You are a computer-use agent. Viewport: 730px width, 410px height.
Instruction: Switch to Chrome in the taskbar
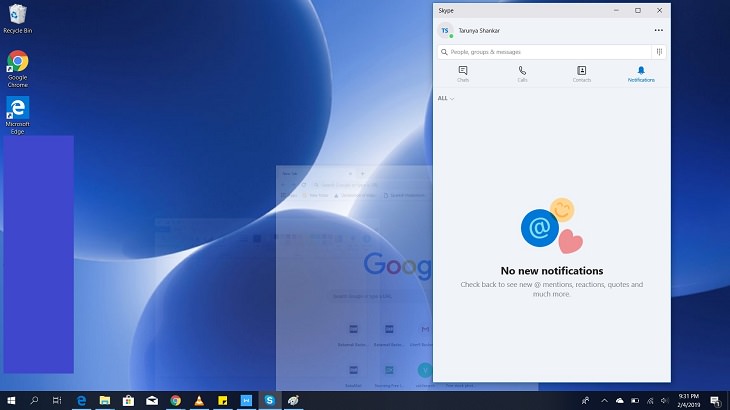tap(176, 400)
